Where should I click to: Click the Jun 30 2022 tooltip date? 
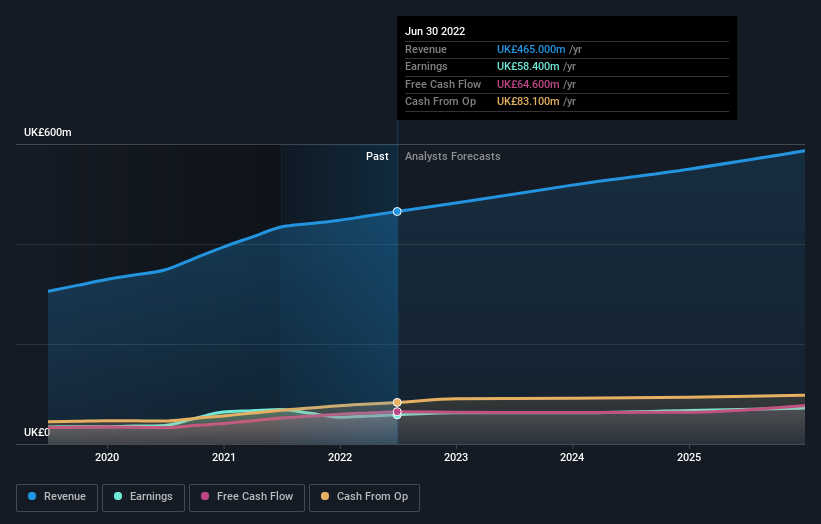pos(435,31)
